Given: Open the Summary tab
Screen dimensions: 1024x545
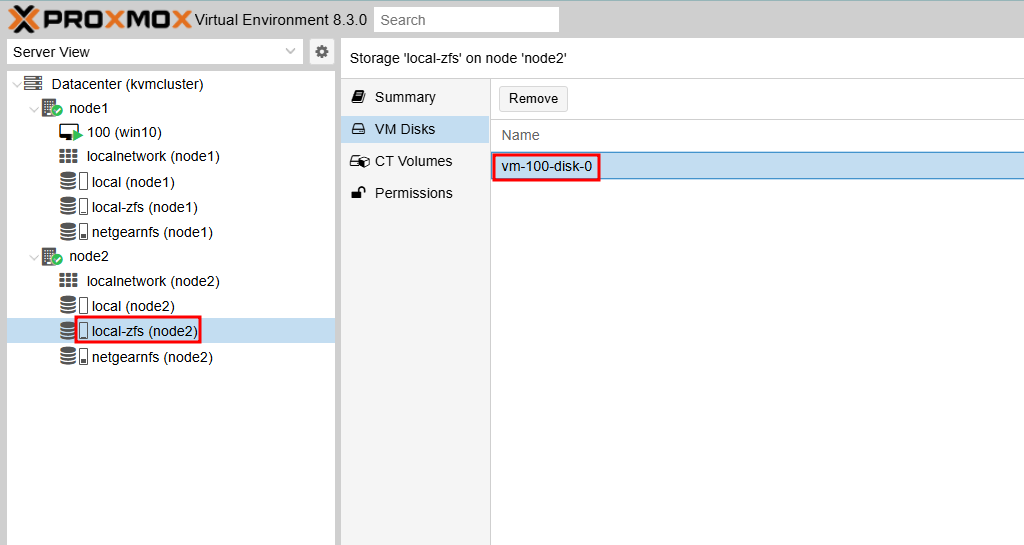Looking at the screenshot, I should pyautogui.click(x=415, y=97).
